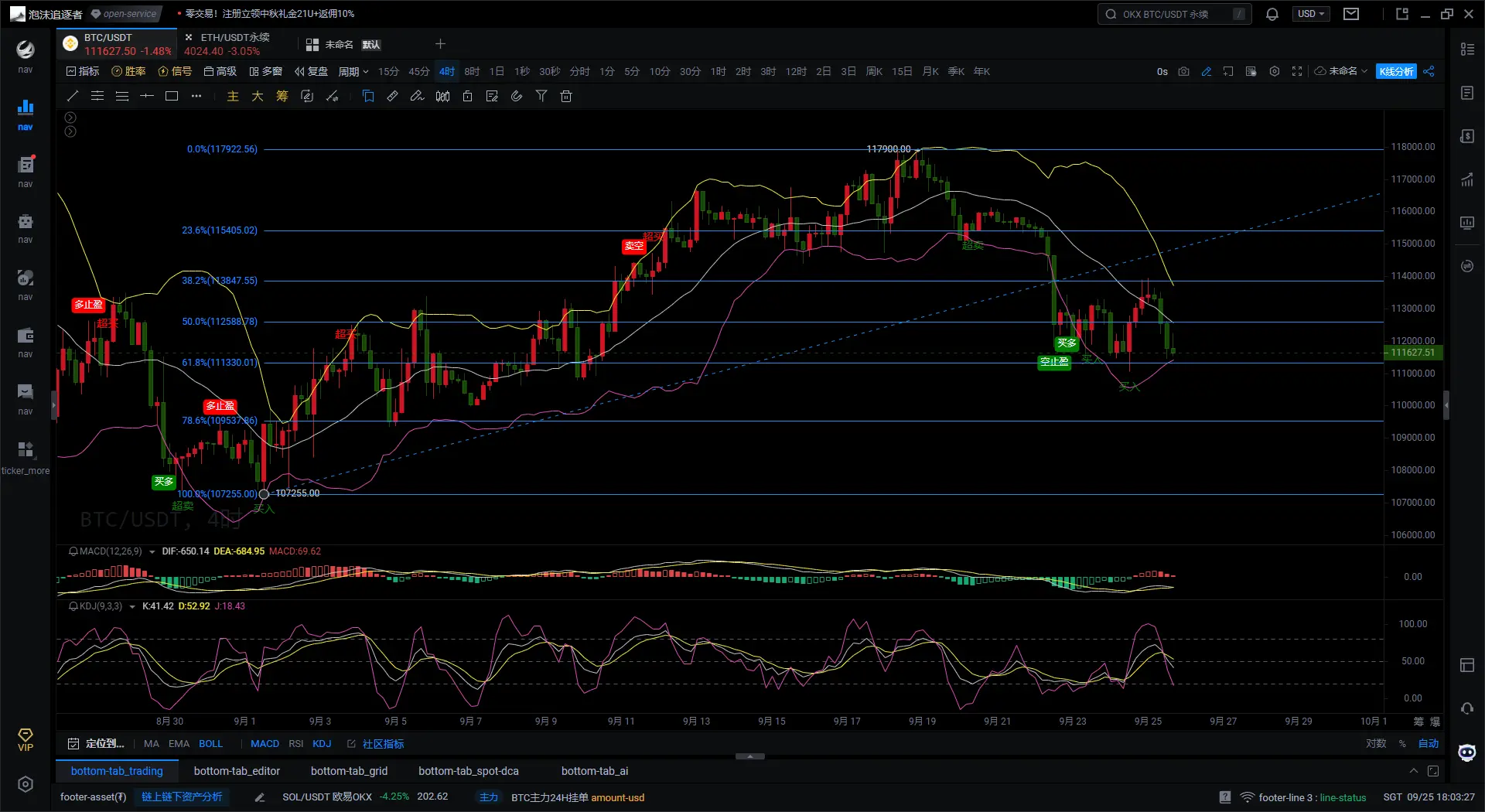Expand the 周期 period dropdown
The height and width of the screenshot is (812, 1485).
point(353,72)
